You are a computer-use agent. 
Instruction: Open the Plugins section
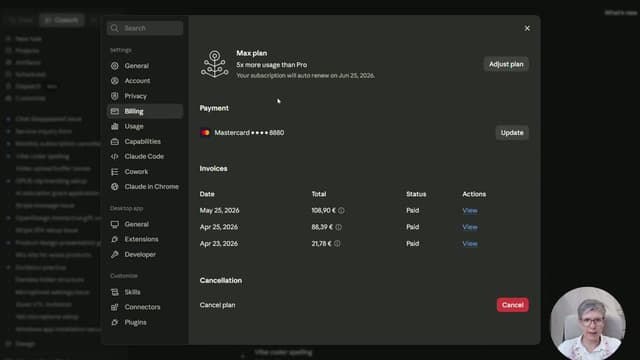[x=145, y=322]
